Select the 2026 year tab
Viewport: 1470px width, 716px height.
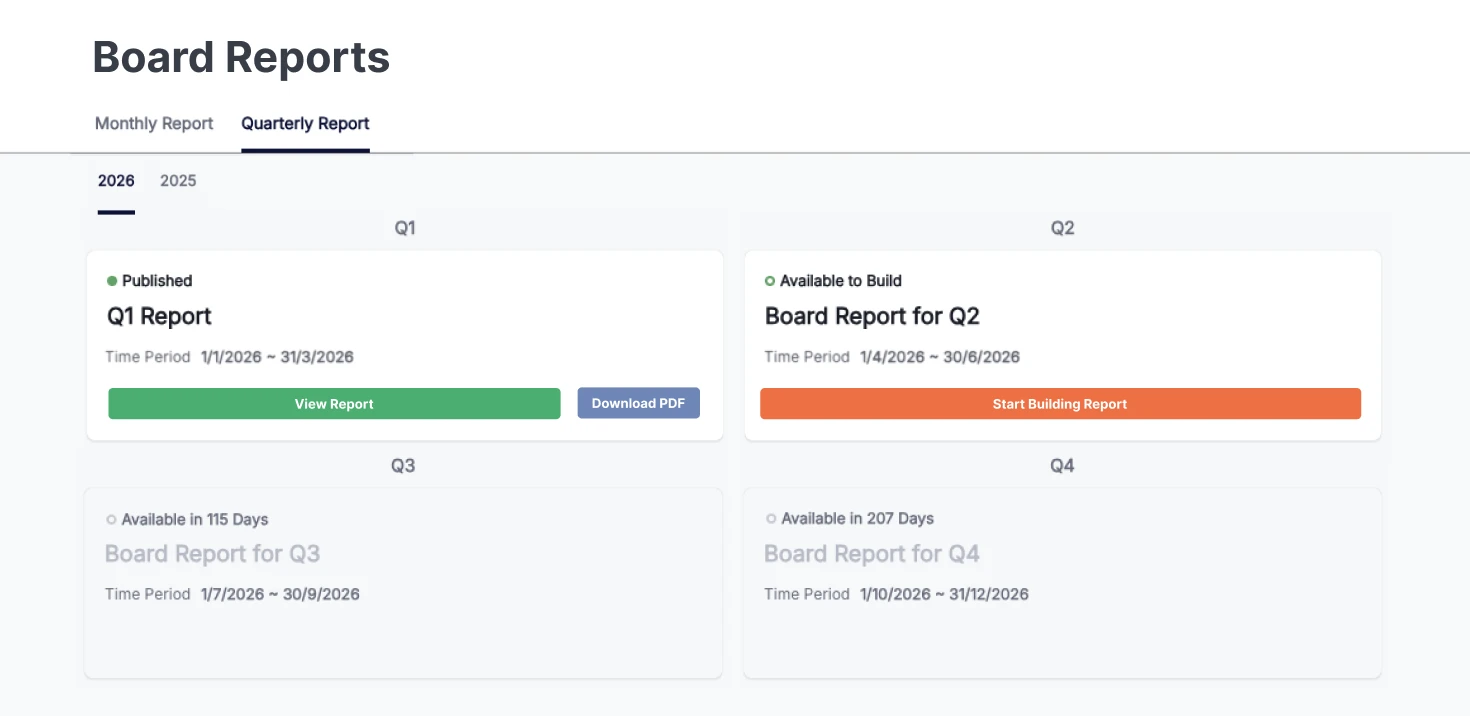click(x=115, y=181)
